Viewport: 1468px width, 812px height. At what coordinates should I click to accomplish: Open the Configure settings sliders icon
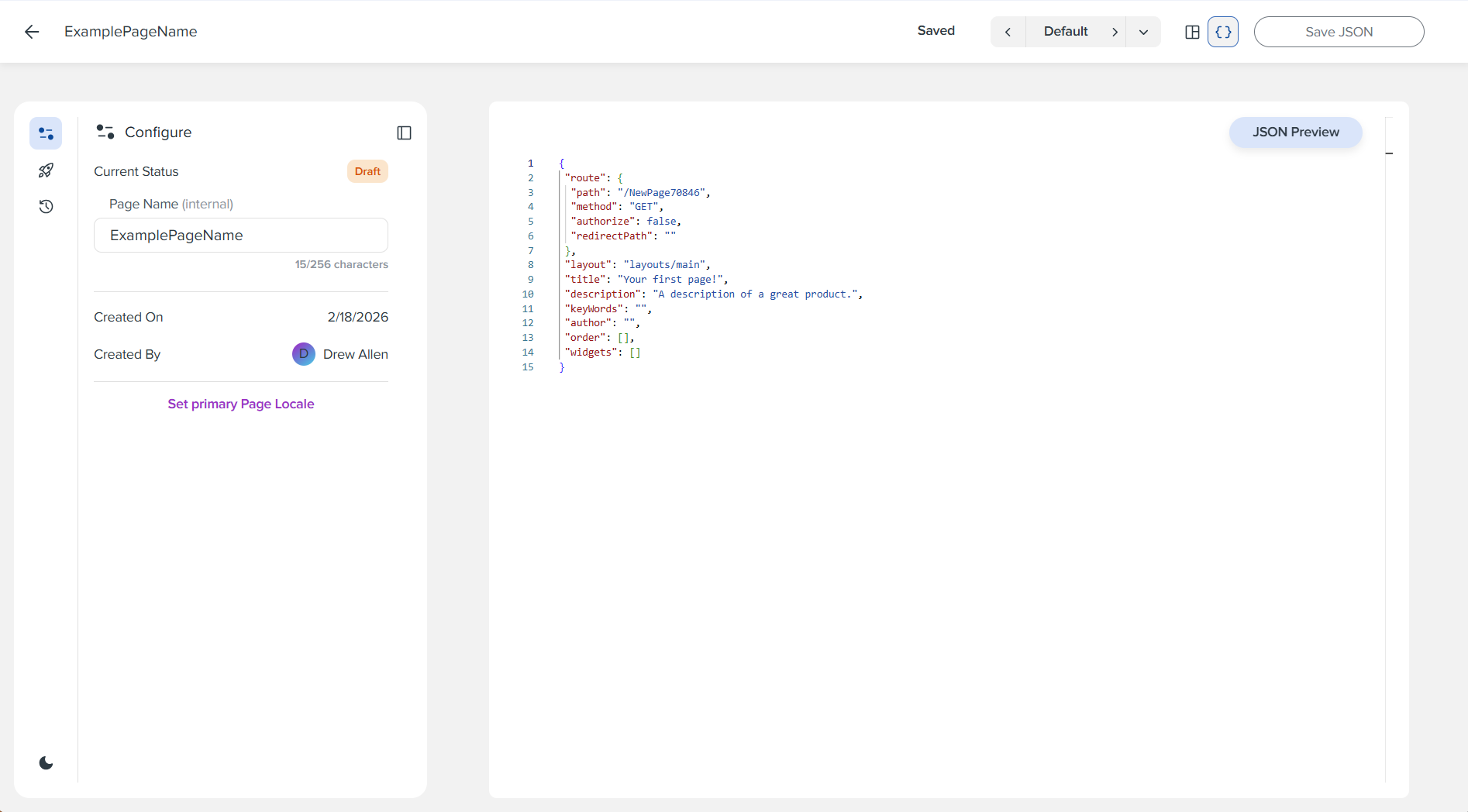pos(46,132)
